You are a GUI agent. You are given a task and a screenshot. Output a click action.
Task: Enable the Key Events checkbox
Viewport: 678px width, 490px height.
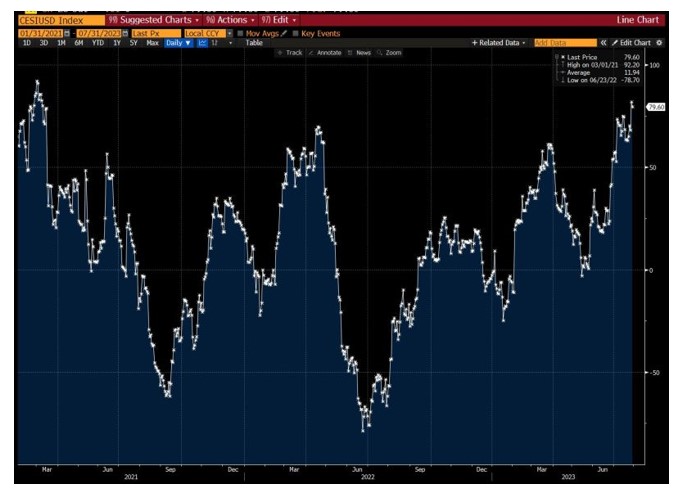click(296, 33)
